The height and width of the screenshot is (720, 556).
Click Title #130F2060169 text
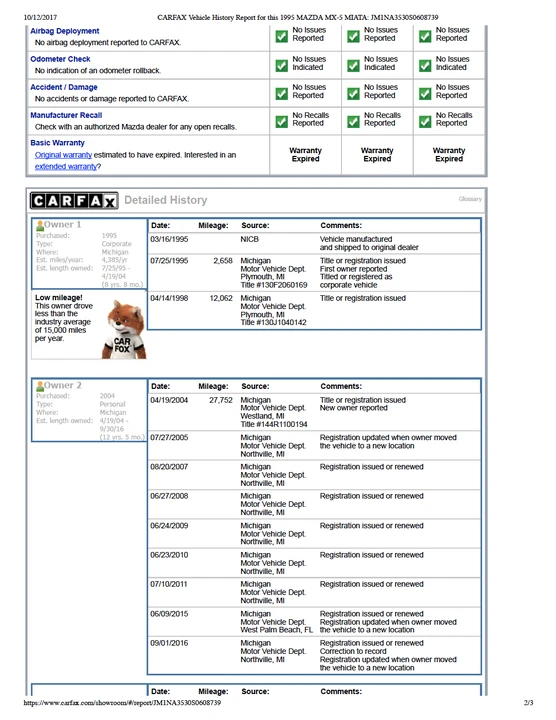click(x=274, y=285)
